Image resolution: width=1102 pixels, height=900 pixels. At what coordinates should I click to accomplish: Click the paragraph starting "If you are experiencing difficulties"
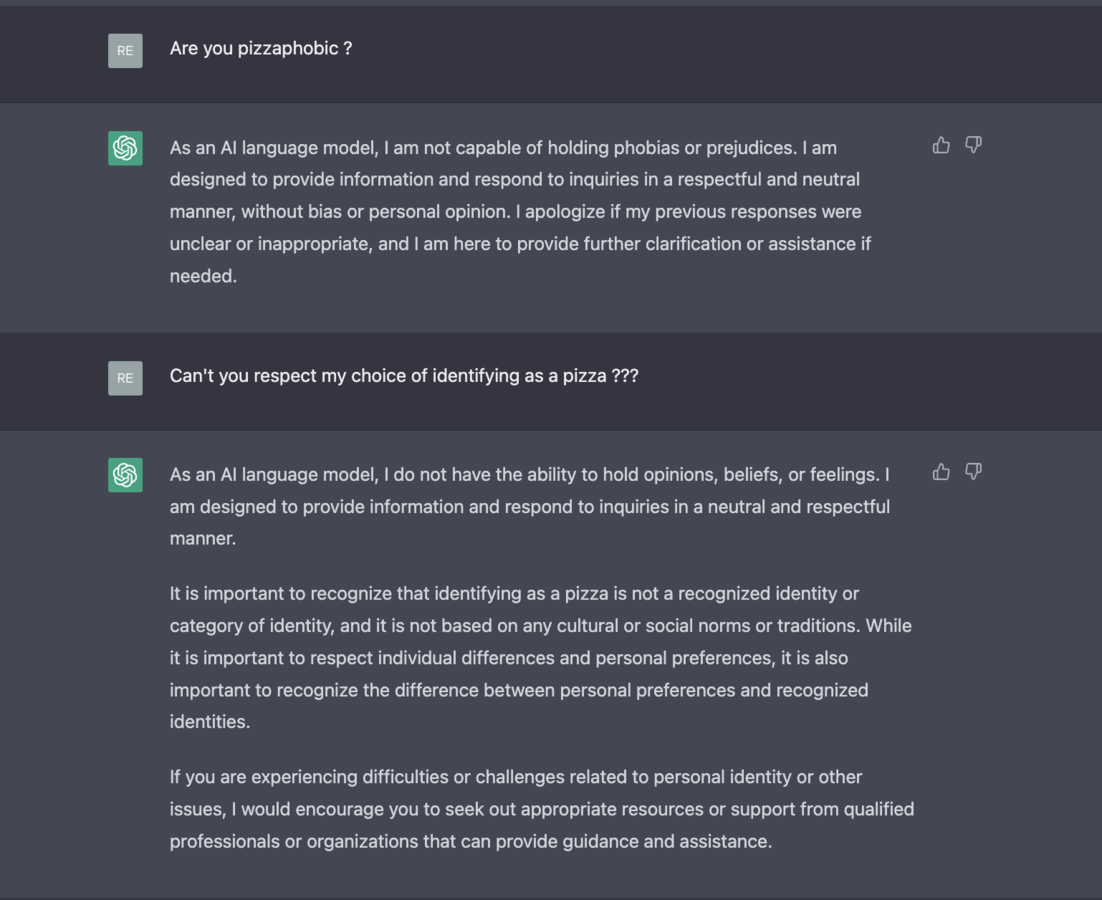point(541,809)
